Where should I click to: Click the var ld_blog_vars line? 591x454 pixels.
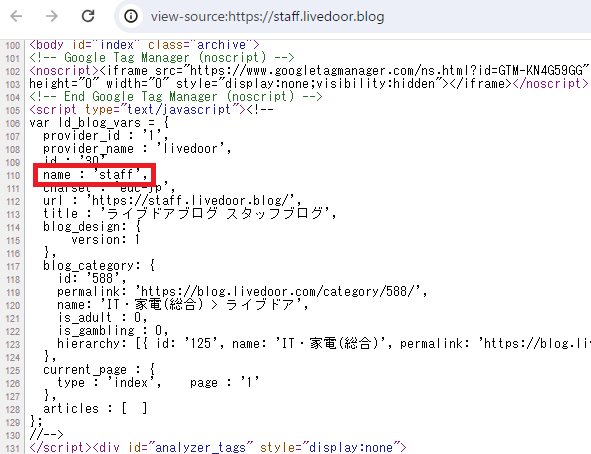point(99,122)
